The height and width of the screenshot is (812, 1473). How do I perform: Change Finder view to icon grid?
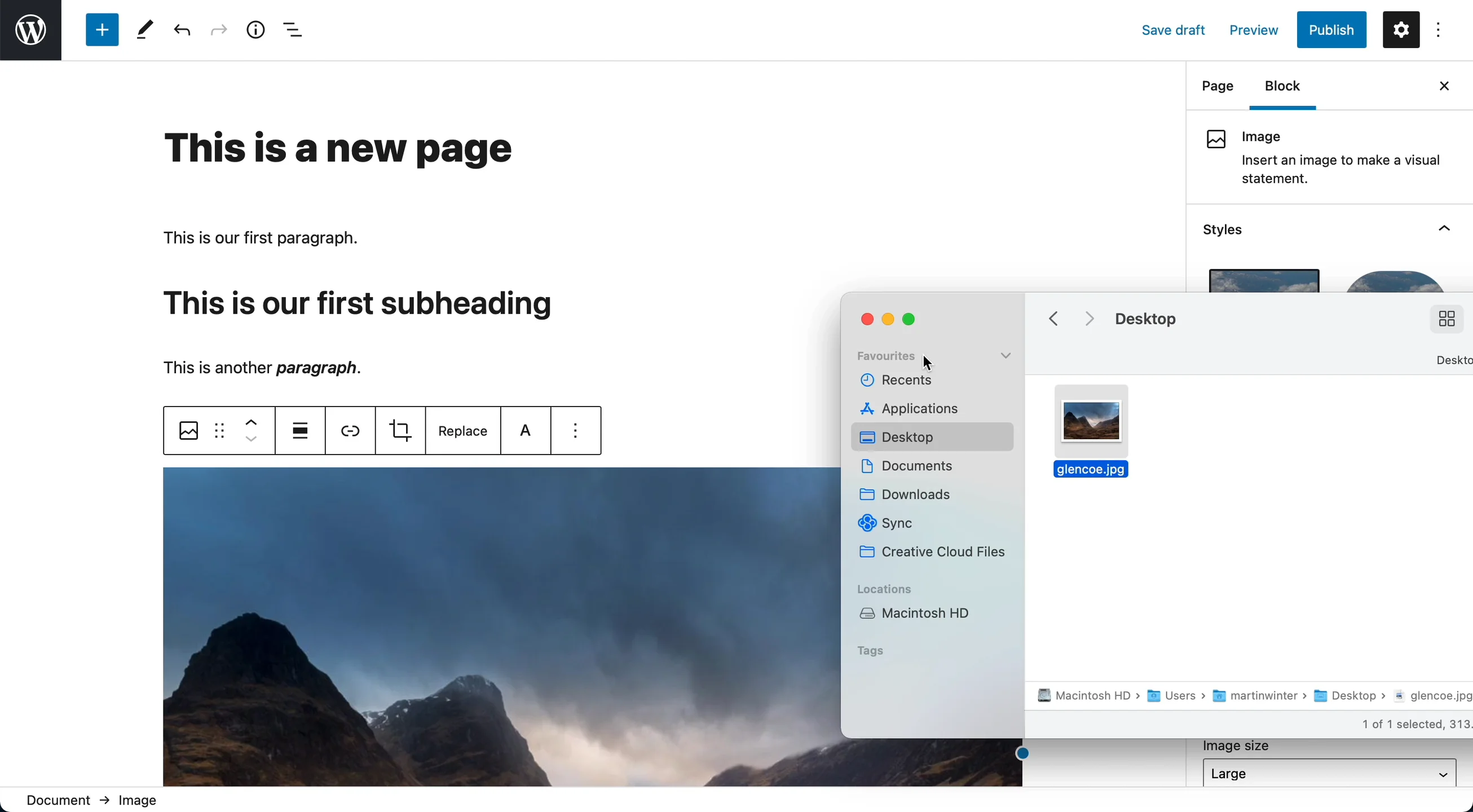[x=1446, y=319]
